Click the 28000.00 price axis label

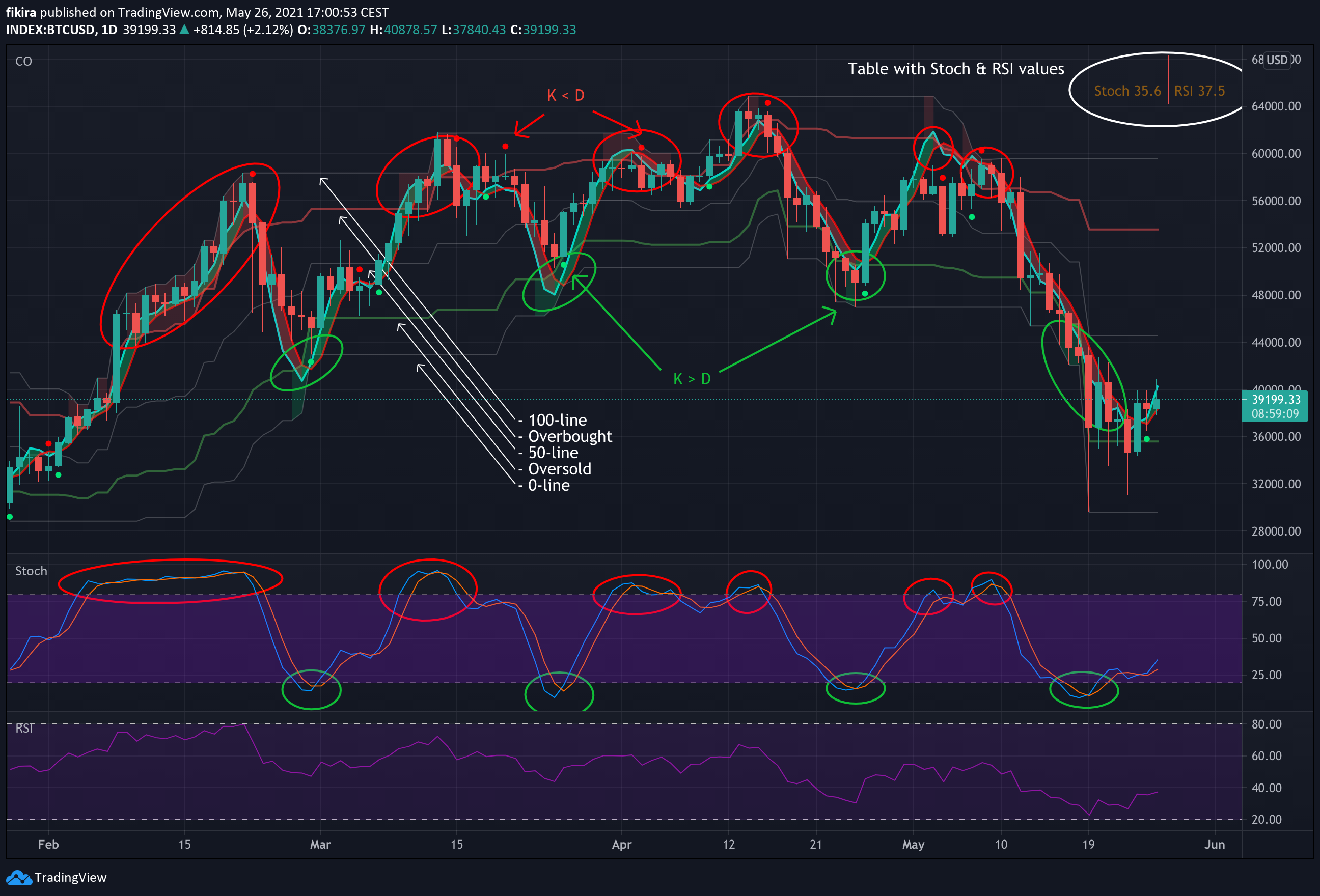point(1276,531)
